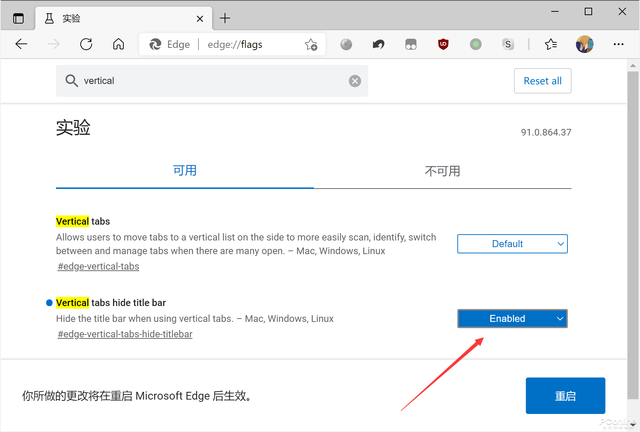Open Settings and more menu
The width and height of the screenshot is (640, 432).
618,44
